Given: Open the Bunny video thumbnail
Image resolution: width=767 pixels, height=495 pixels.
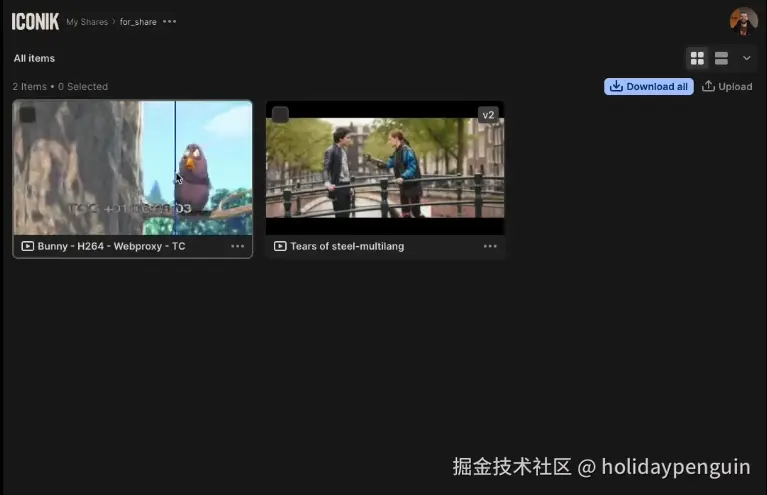Looking at the screenshot, I should pyautogui.click(x=133, y=168).
